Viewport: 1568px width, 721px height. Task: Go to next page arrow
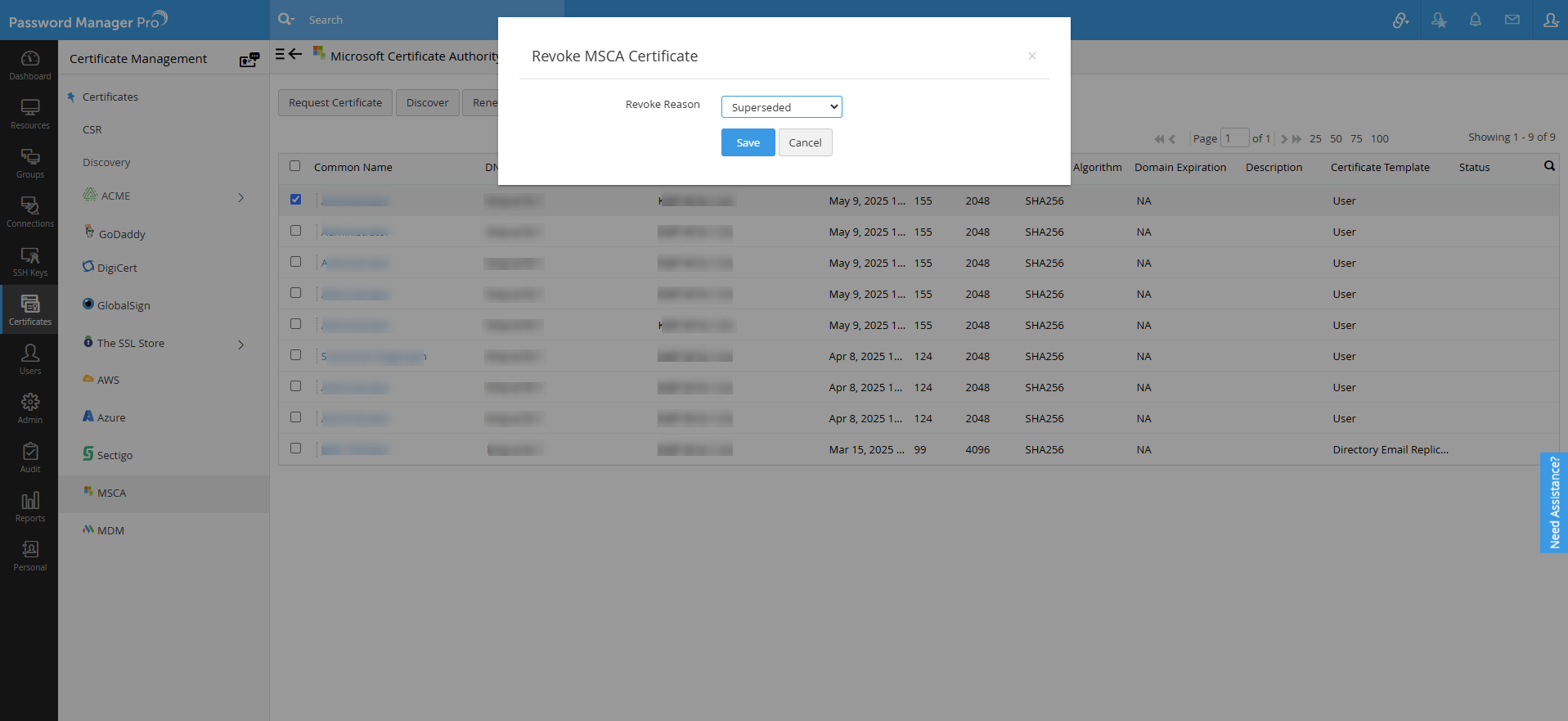[x=1284, y=138]
